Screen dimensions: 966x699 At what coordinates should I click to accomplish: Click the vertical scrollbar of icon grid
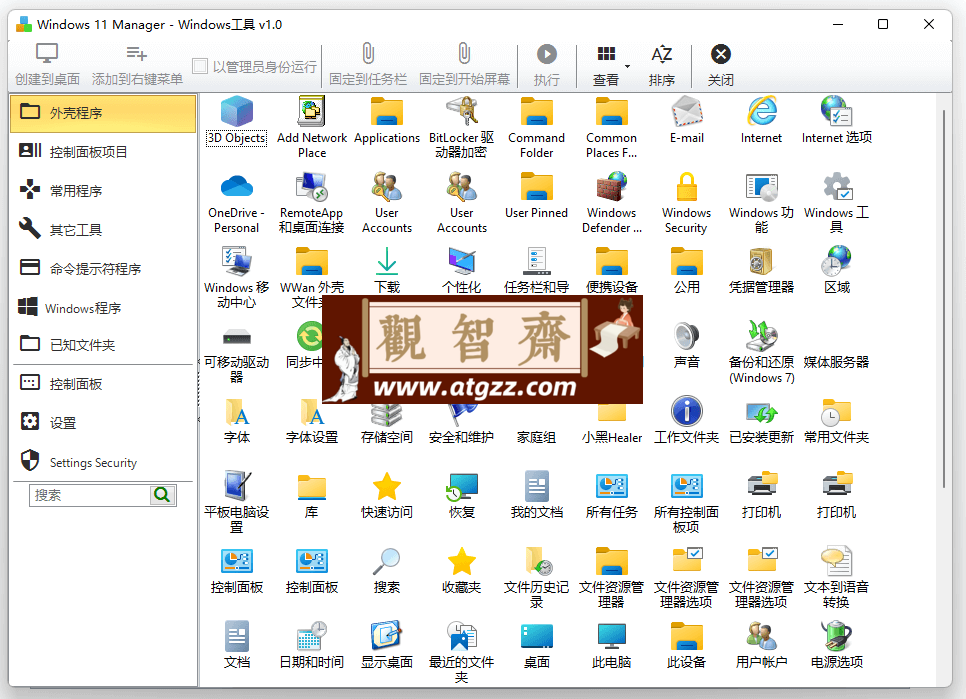[x=943, y=299]
